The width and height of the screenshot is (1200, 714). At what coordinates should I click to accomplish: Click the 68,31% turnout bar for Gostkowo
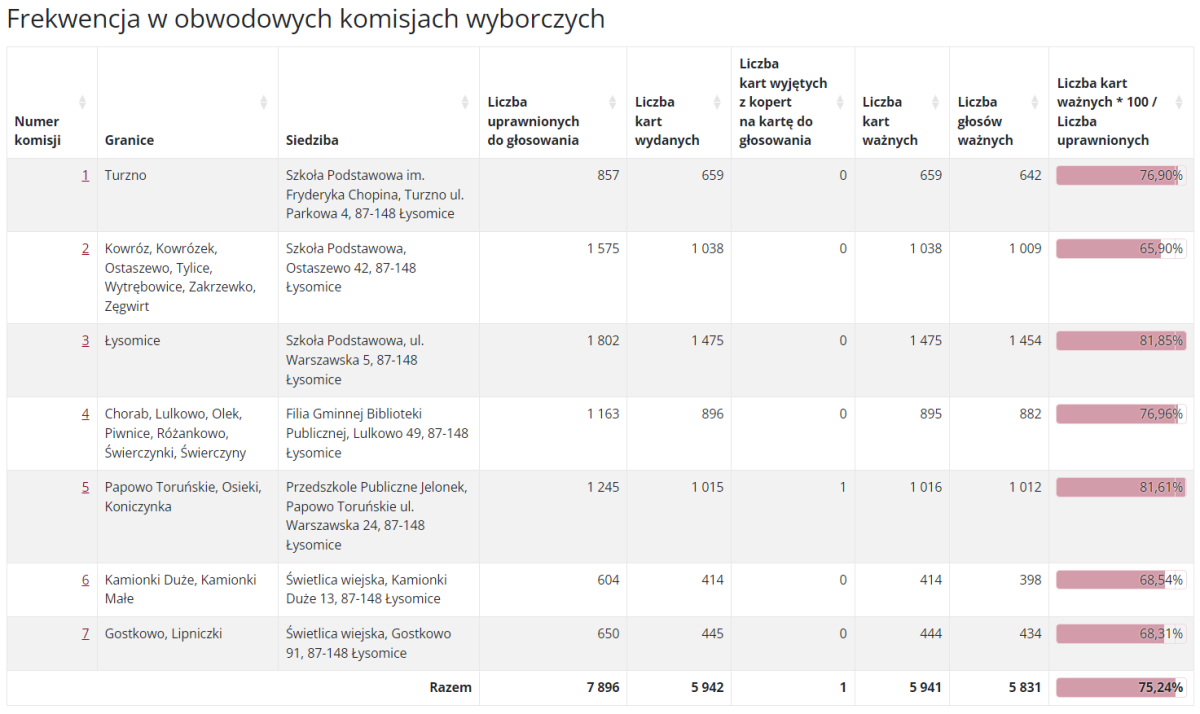pyautogui.click(x=1121, y=634)
